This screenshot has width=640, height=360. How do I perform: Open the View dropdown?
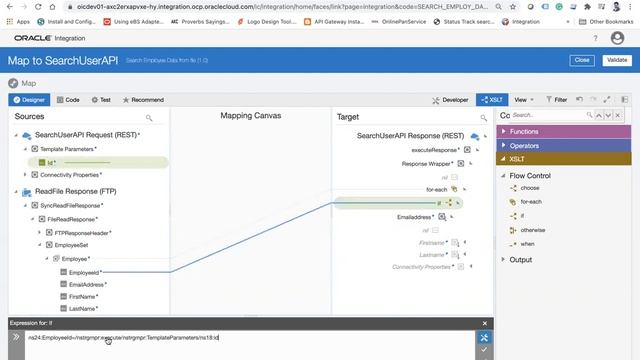pyautogui.click(x=524, y=100)
